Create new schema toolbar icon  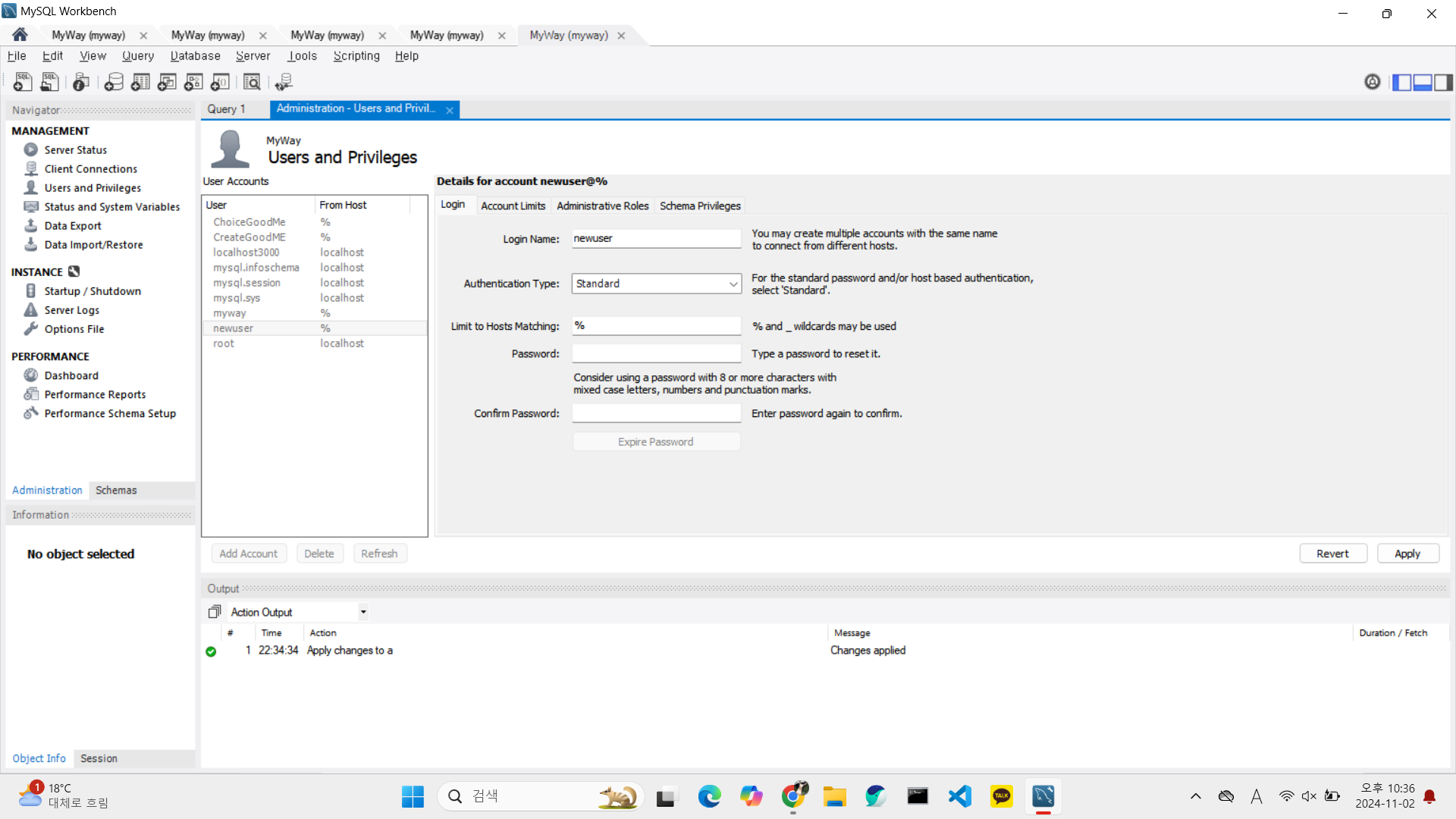coord(114,82)
